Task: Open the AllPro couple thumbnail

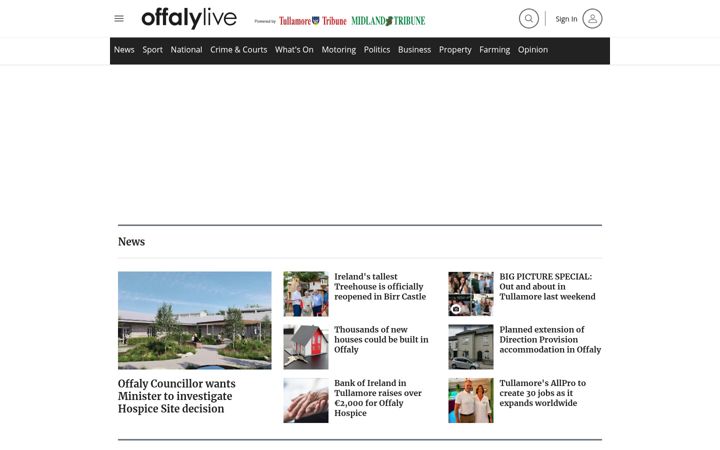Action: [x=471, y=400]
